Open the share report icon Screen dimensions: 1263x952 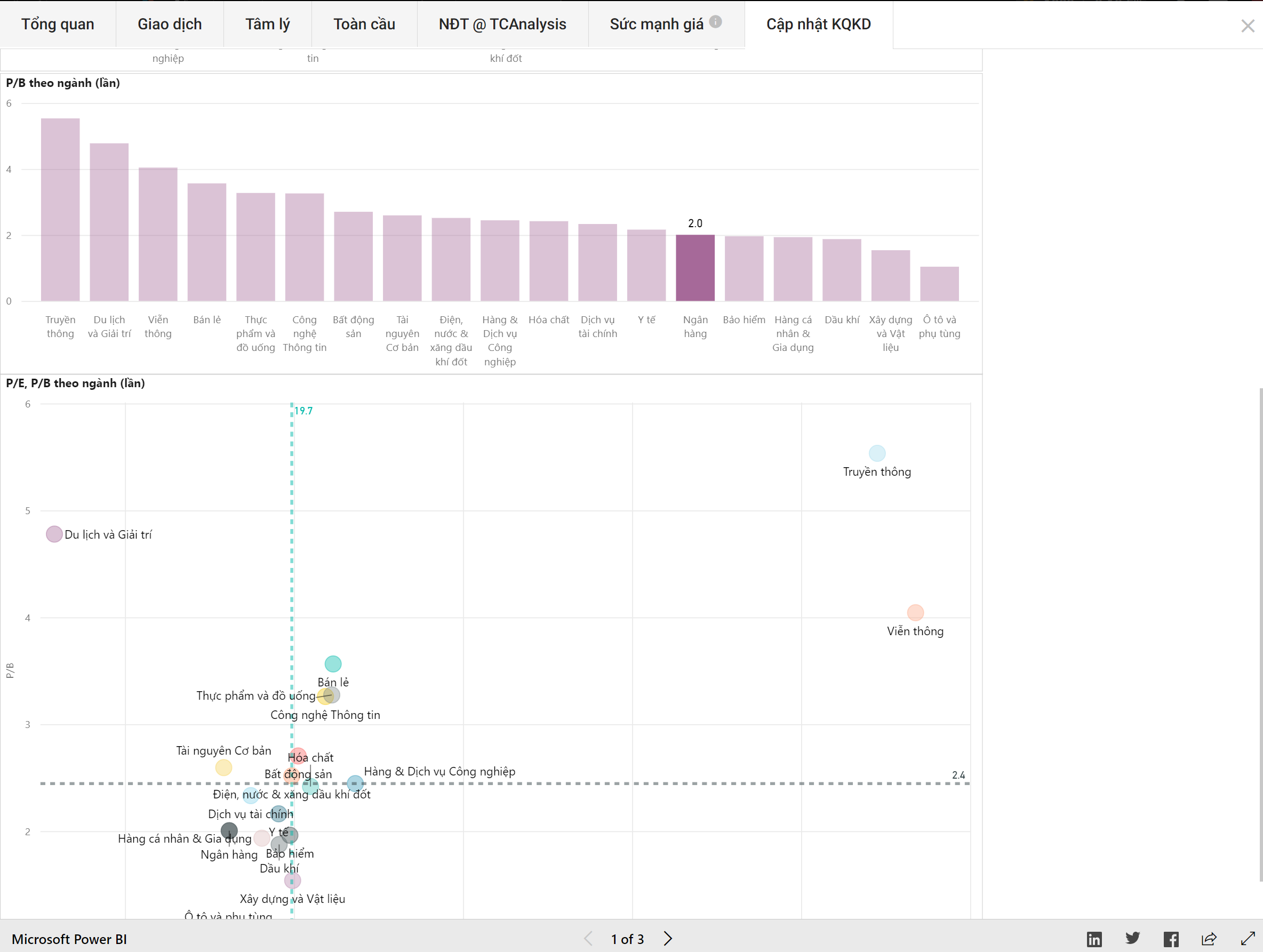(1209, 939)
